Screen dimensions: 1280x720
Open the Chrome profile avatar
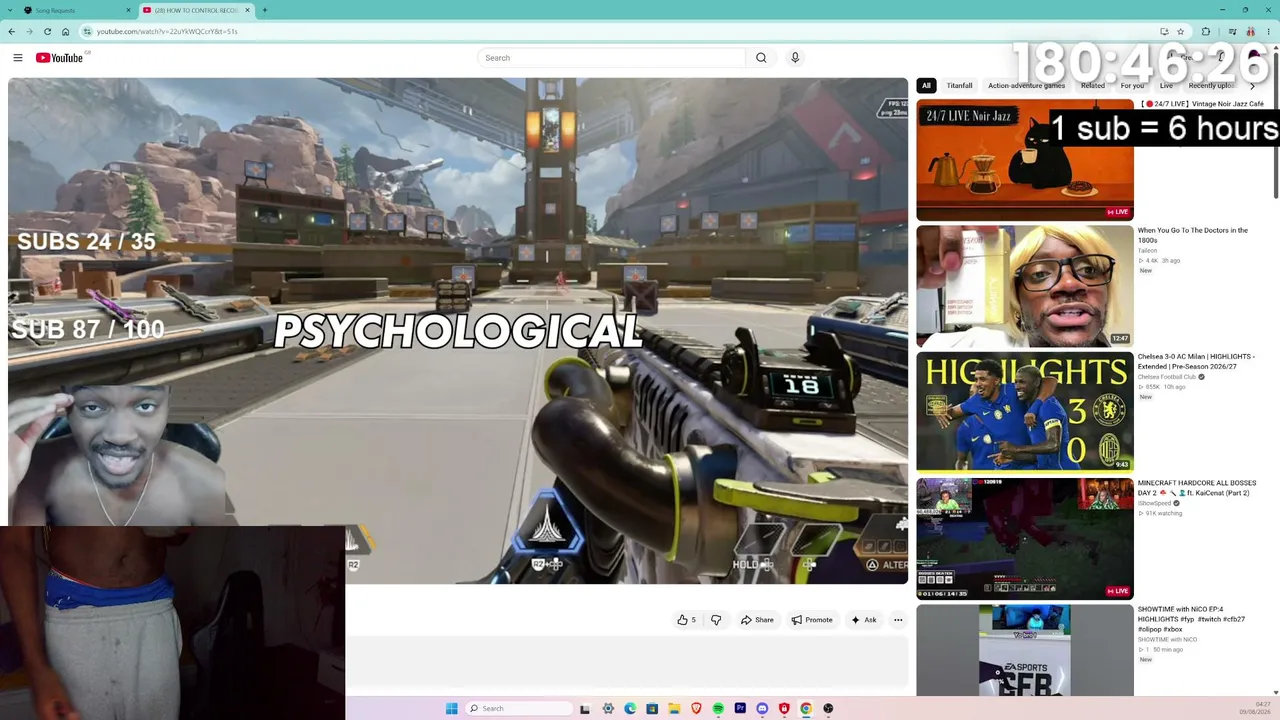(x=1250, y=31)
